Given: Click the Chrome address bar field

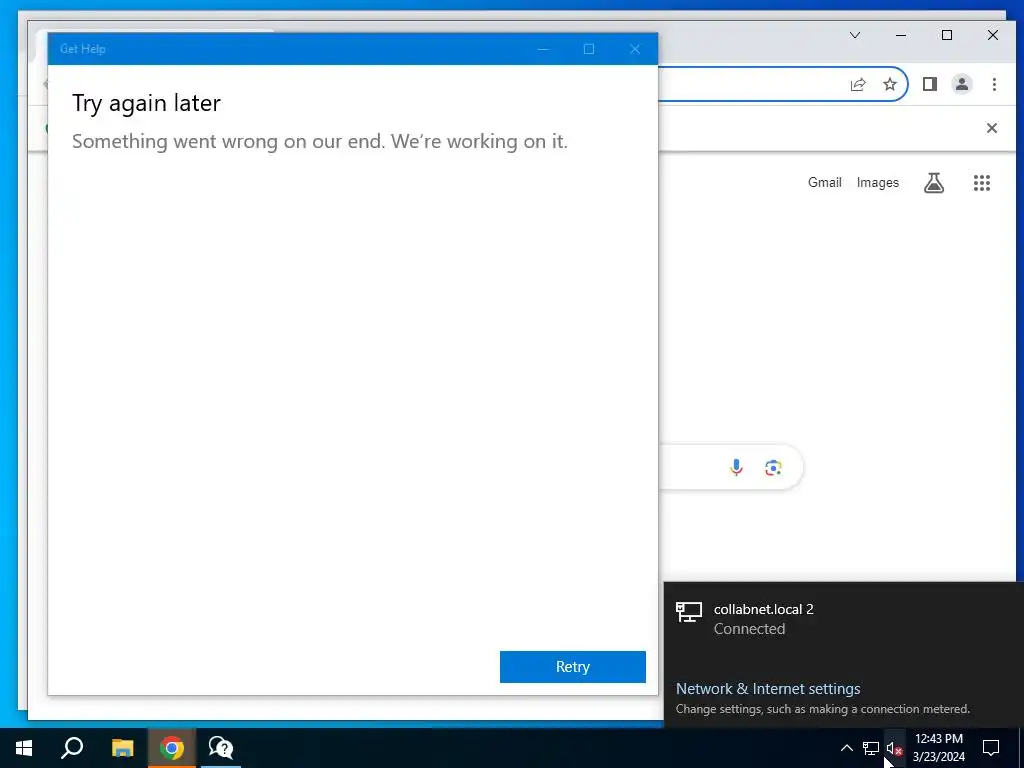Looking at the screenshot, I should coord(750,84).
